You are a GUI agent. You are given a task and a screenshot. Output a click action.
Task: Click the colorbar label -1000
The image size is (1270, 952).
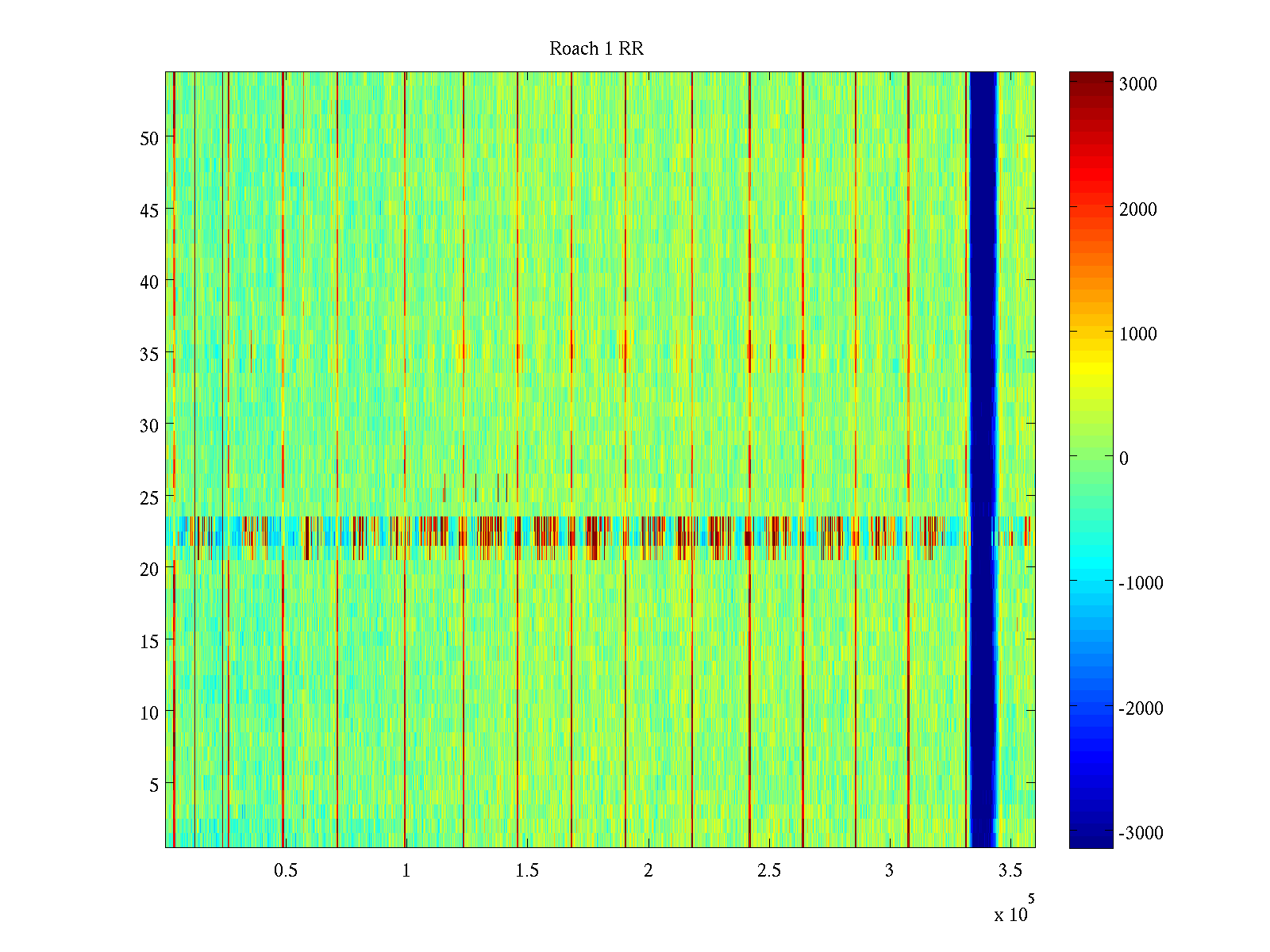(x=1141, y=583)
